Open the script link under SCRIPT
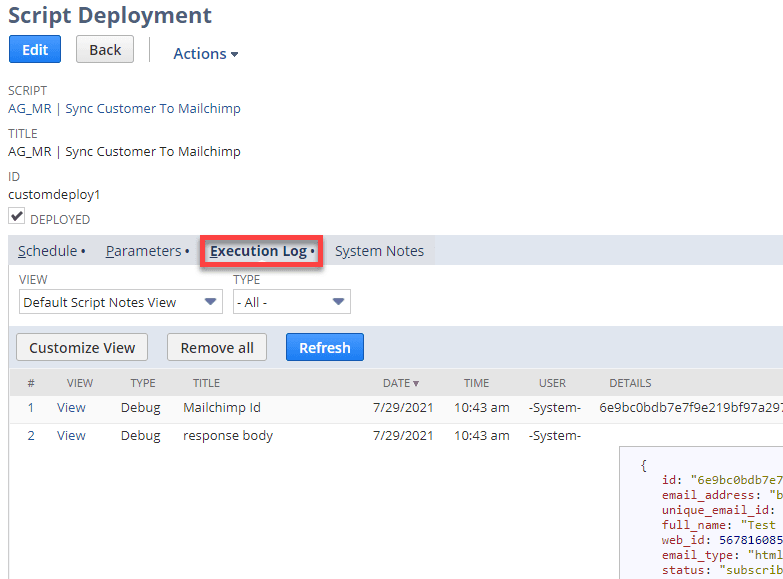Screen dimensions: 783x579 pyautogui.click(x=124, y=108)
